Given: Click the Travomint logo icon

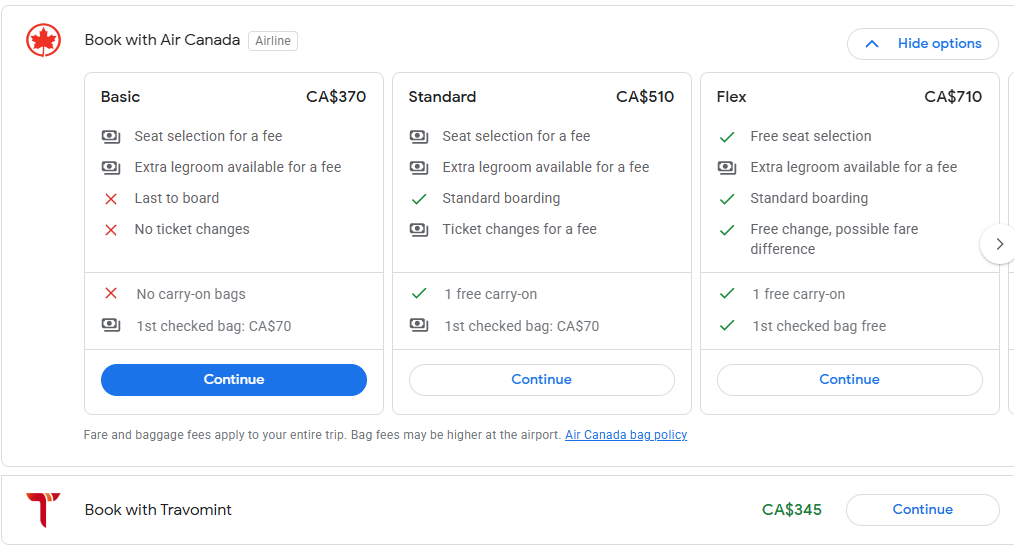Looking at the screenshot, I should (x=43, y=509).
